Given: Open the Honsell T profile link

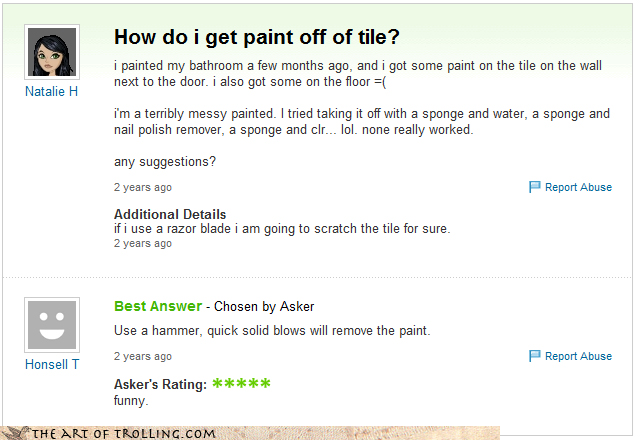Looking at the screenshot, I should (52, 364).
